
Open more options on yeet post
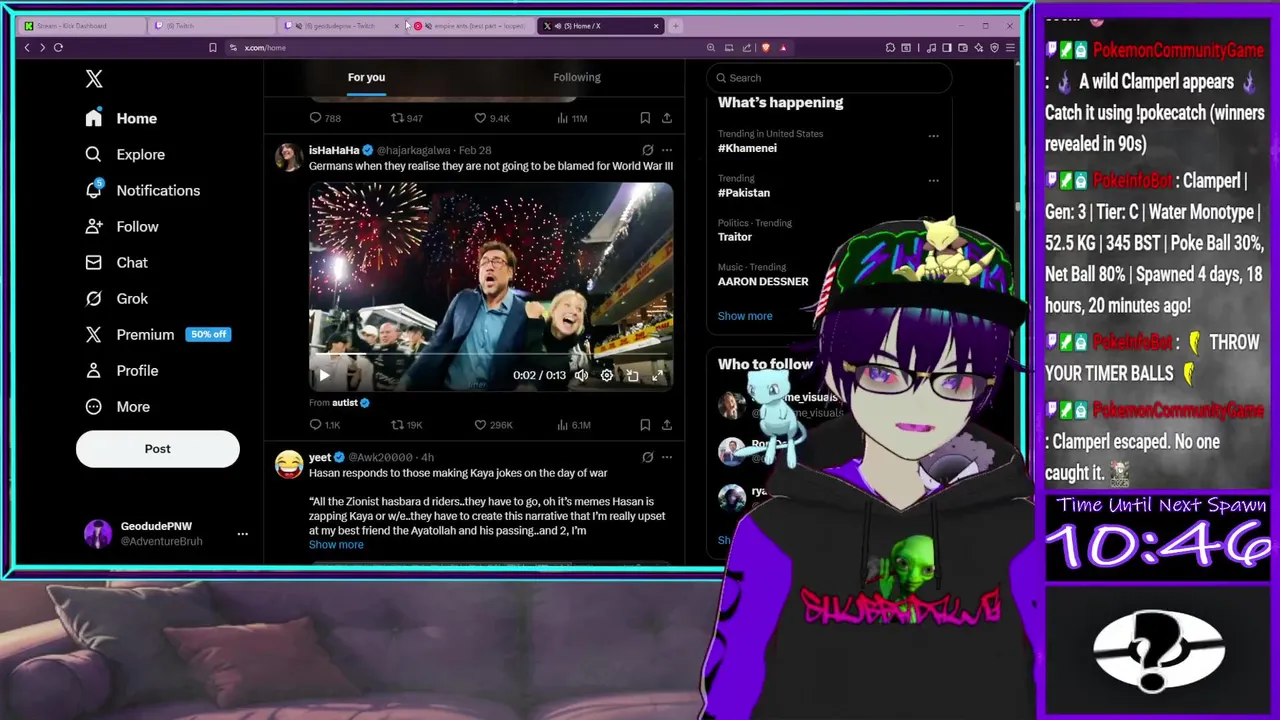(667, 457)
